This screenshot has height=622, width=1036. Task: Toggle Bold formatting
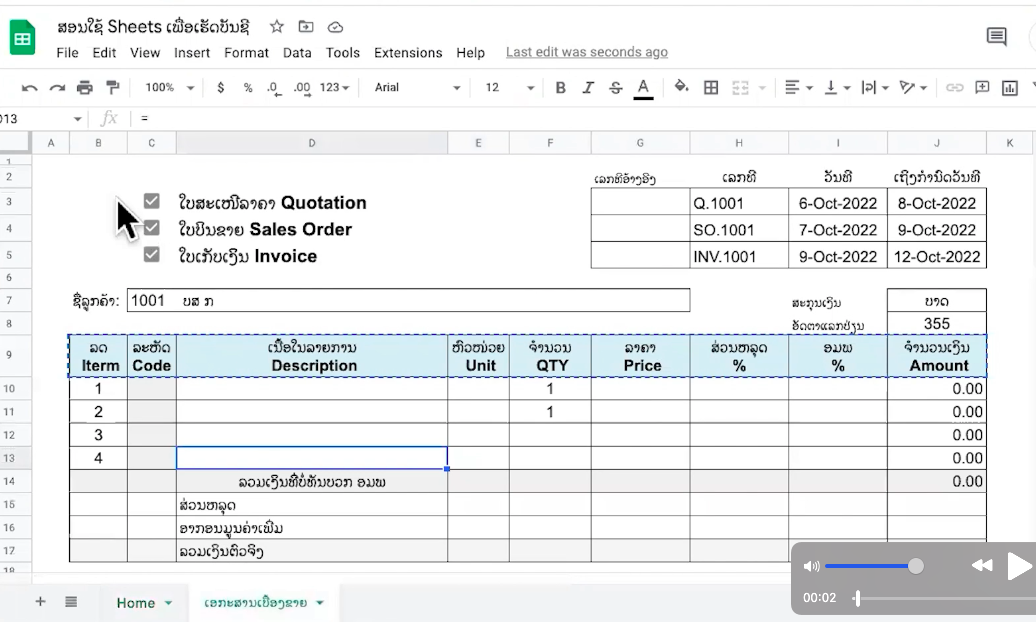pos(560,87)
